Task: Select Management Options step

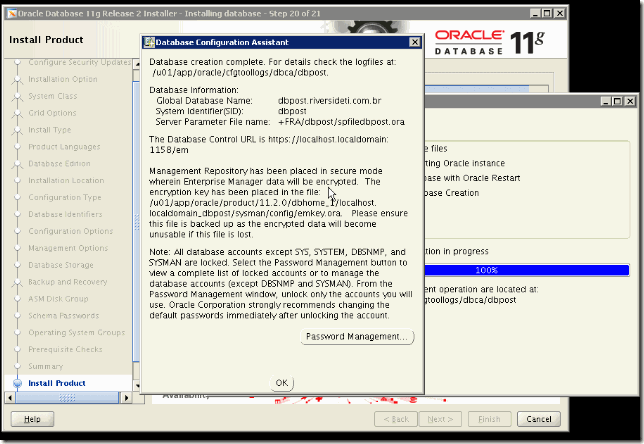Action: tap(68, 248)
